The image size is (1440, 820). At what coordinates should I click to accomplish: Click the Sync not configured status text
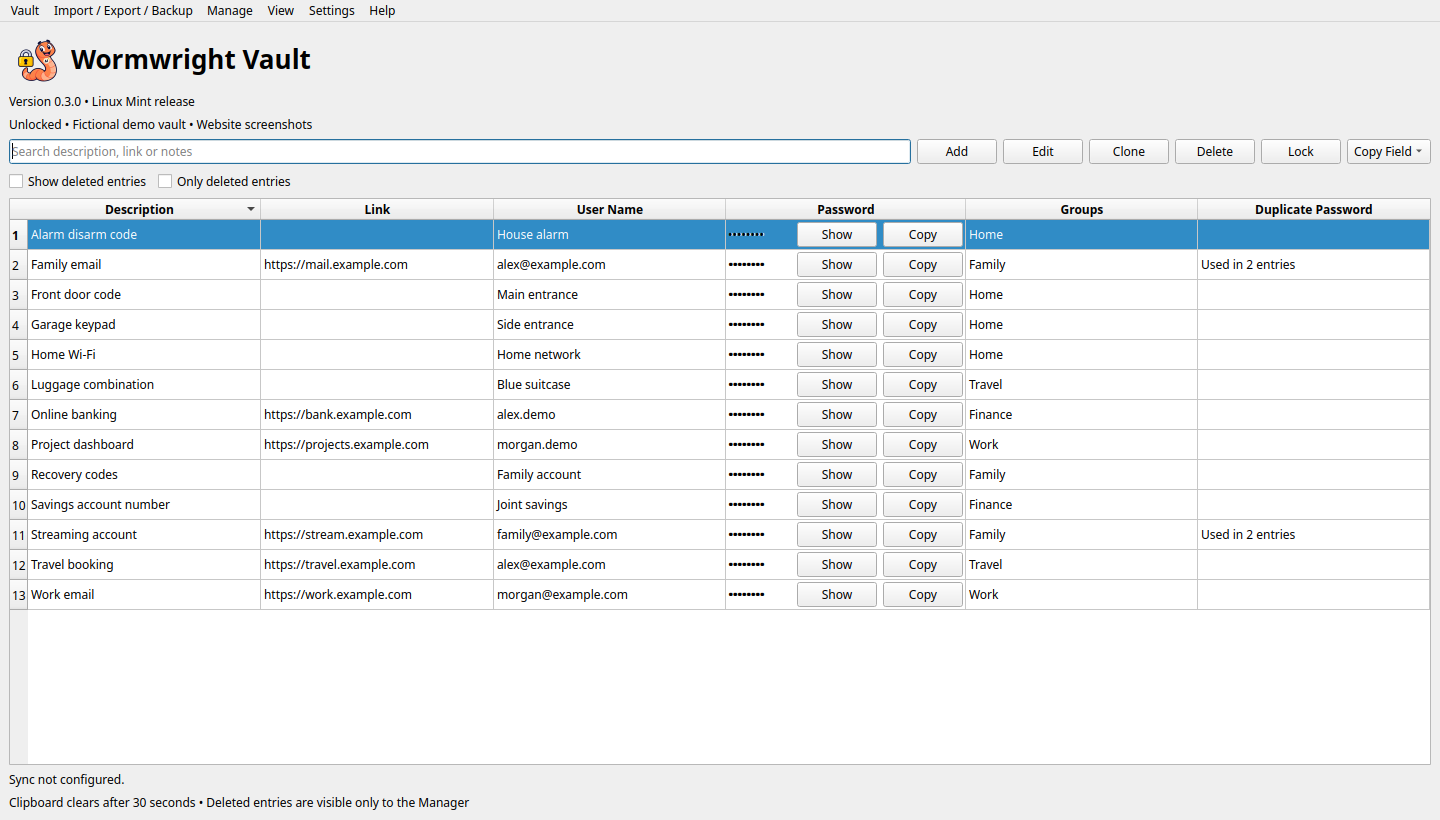point(67,779)
